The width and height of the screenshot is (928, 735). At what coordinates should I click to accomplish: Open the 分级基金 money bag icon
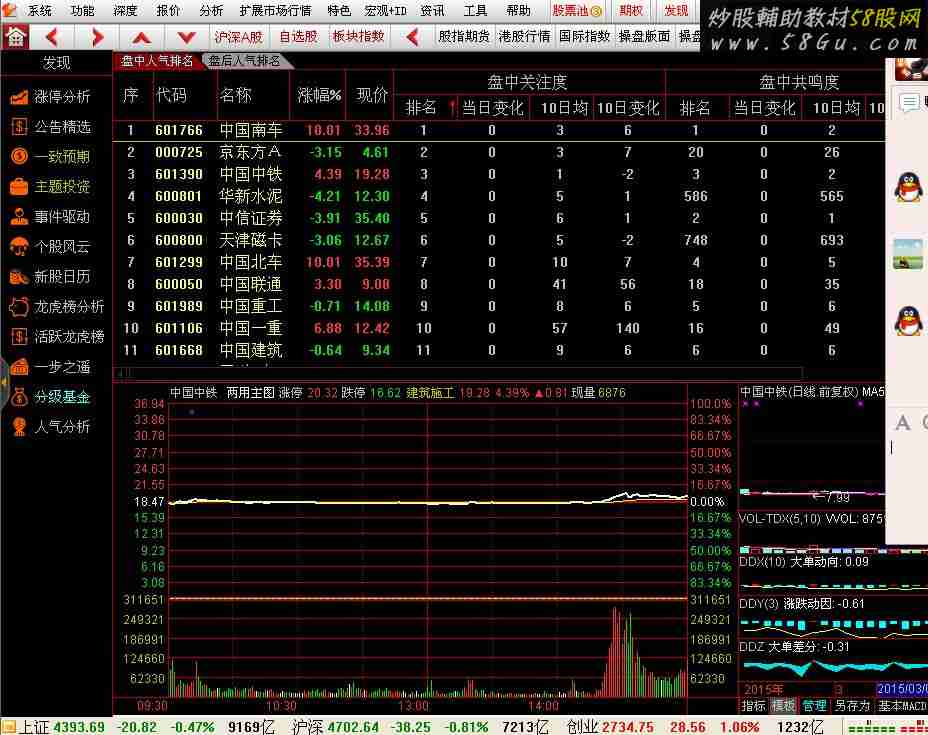[x=19, y=397]
